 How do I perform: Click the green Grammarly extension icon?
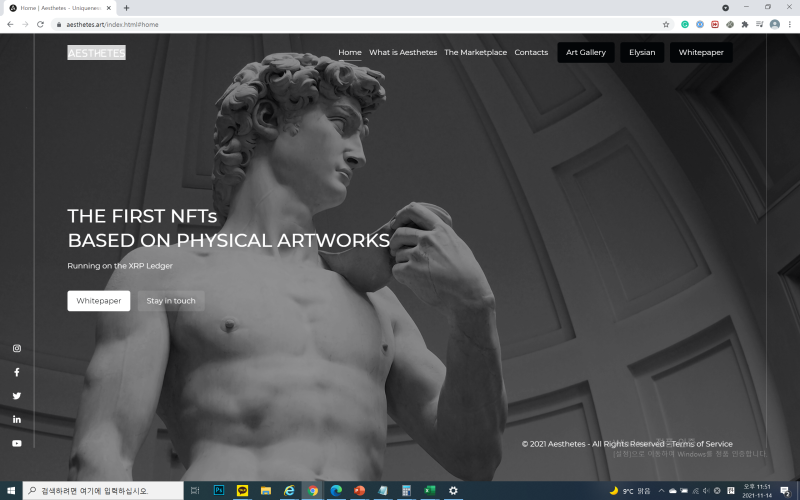[x=685, y=24]
